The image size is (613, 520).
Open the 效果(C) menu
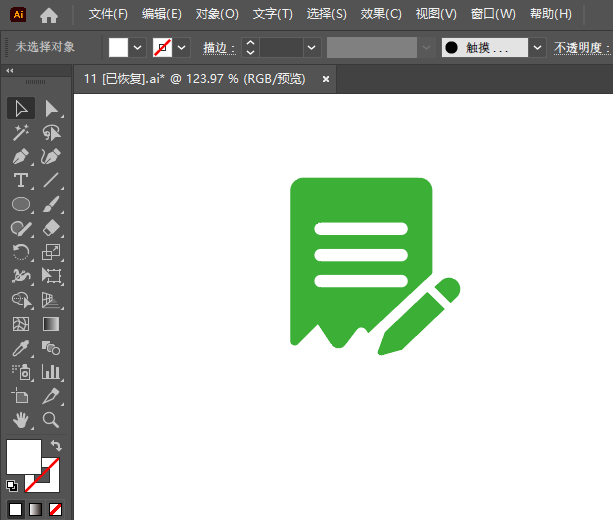click(x=381, y=14)
